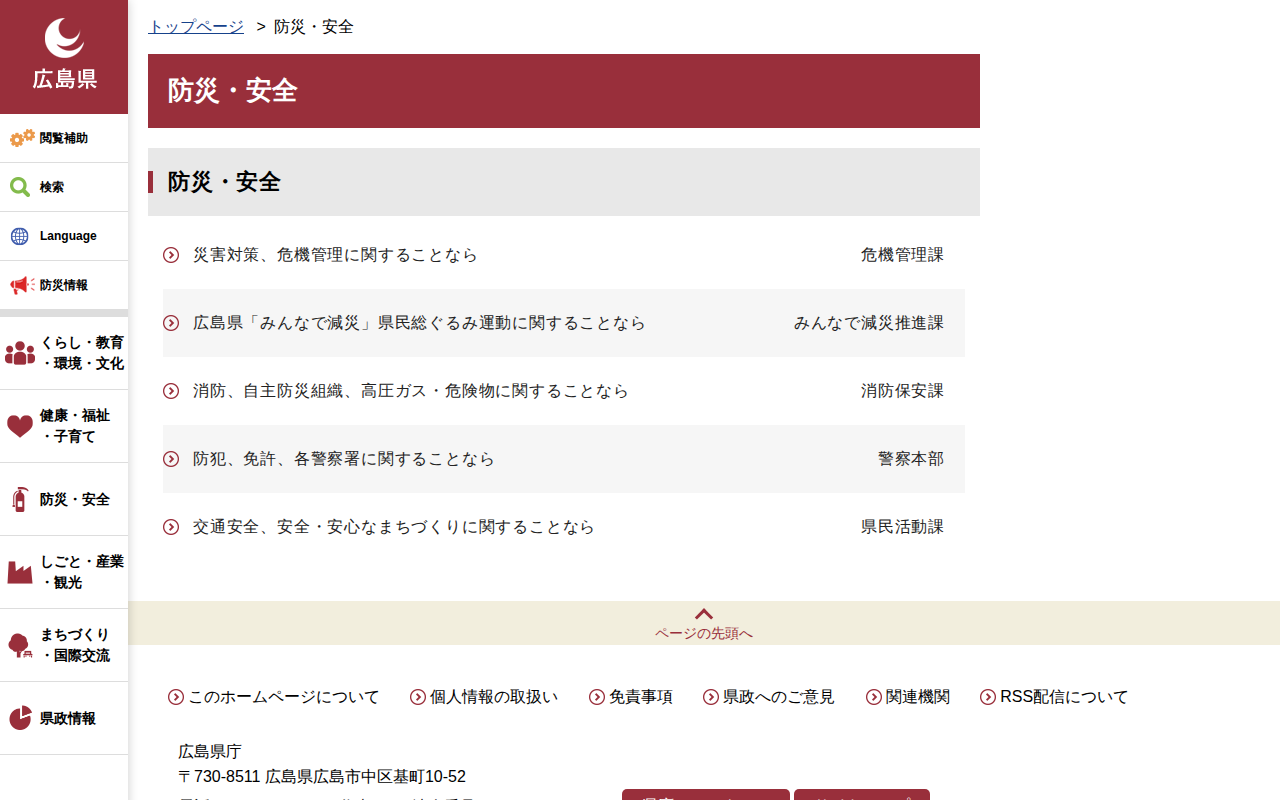Click arrow icon beside 消防、自主防災組織 row
This screenshot has width=1280, height=800.
[171, 391]
